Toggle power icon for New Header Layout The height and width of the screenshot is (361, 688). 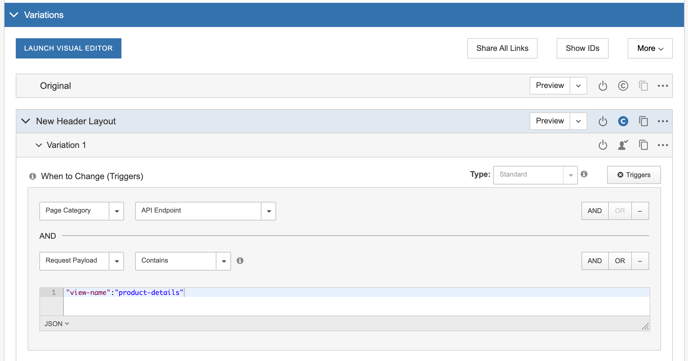[x=602, y=122]
